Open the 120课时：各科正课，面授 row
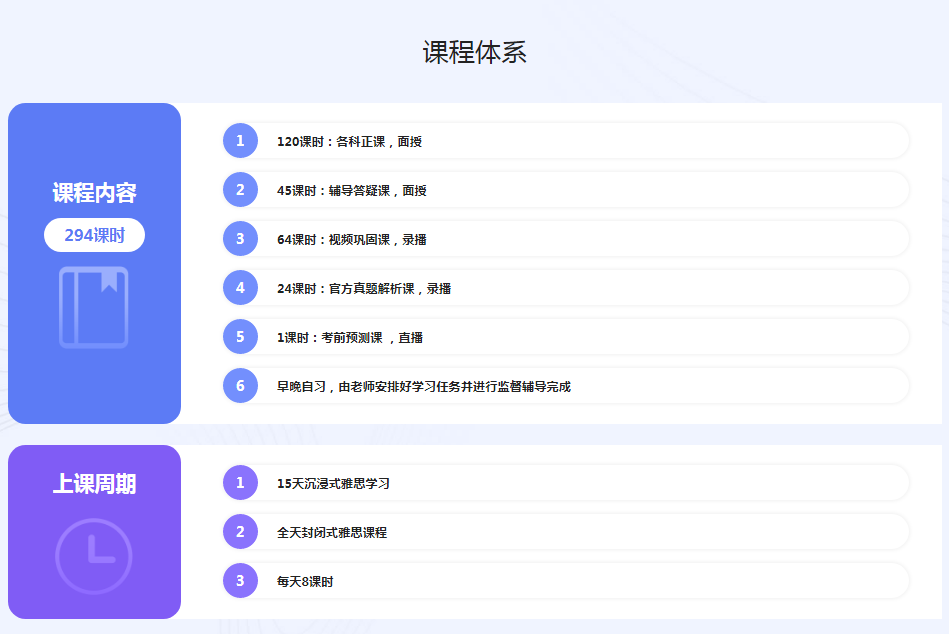The width and height of the screenshot is (949, 634). coord(349,142)
